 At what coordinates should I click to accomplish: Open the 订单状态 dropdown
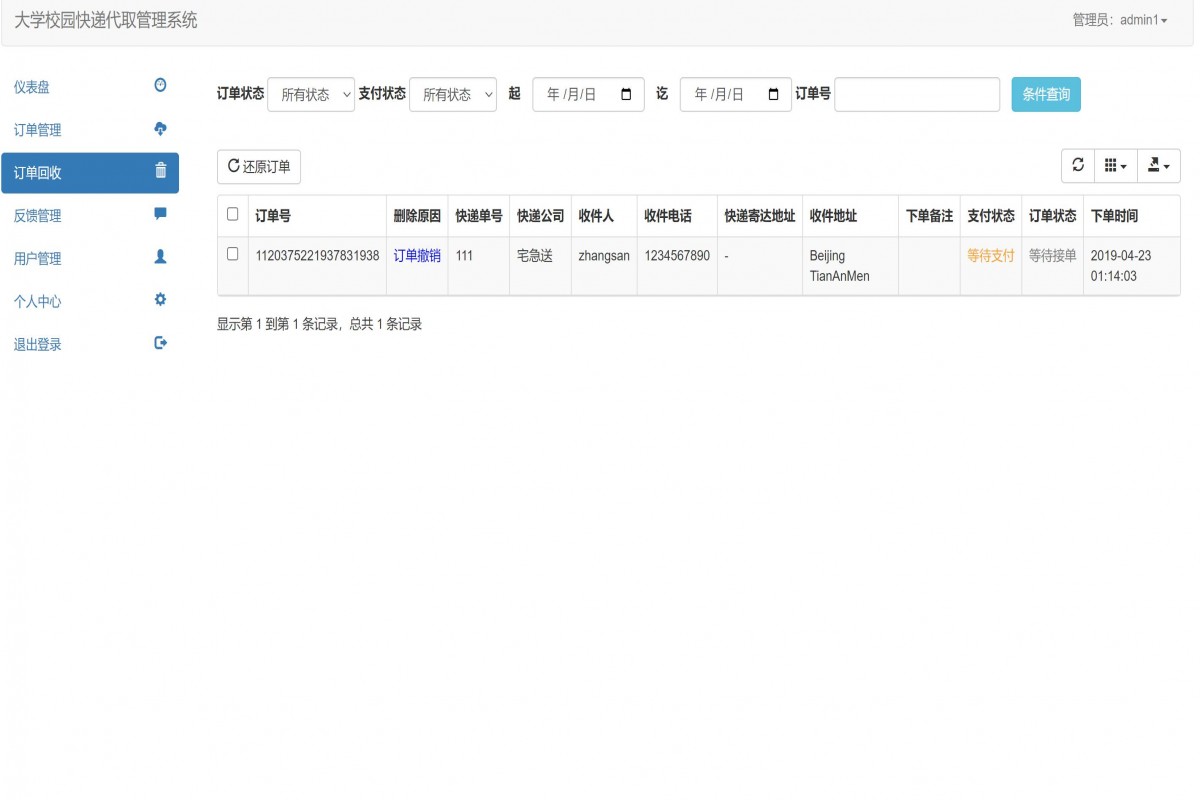(312, 94)
